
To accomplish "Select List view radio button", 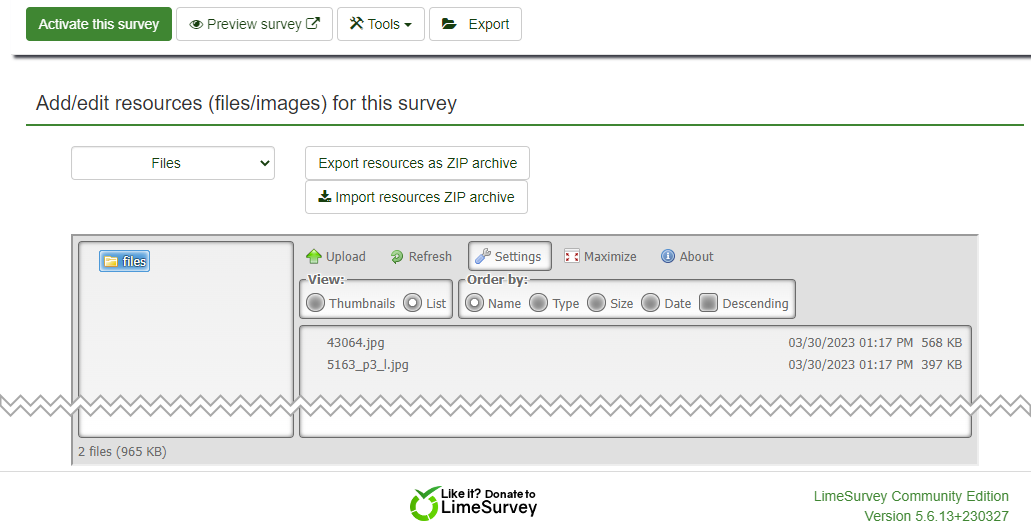I will (x=413, y=303).
